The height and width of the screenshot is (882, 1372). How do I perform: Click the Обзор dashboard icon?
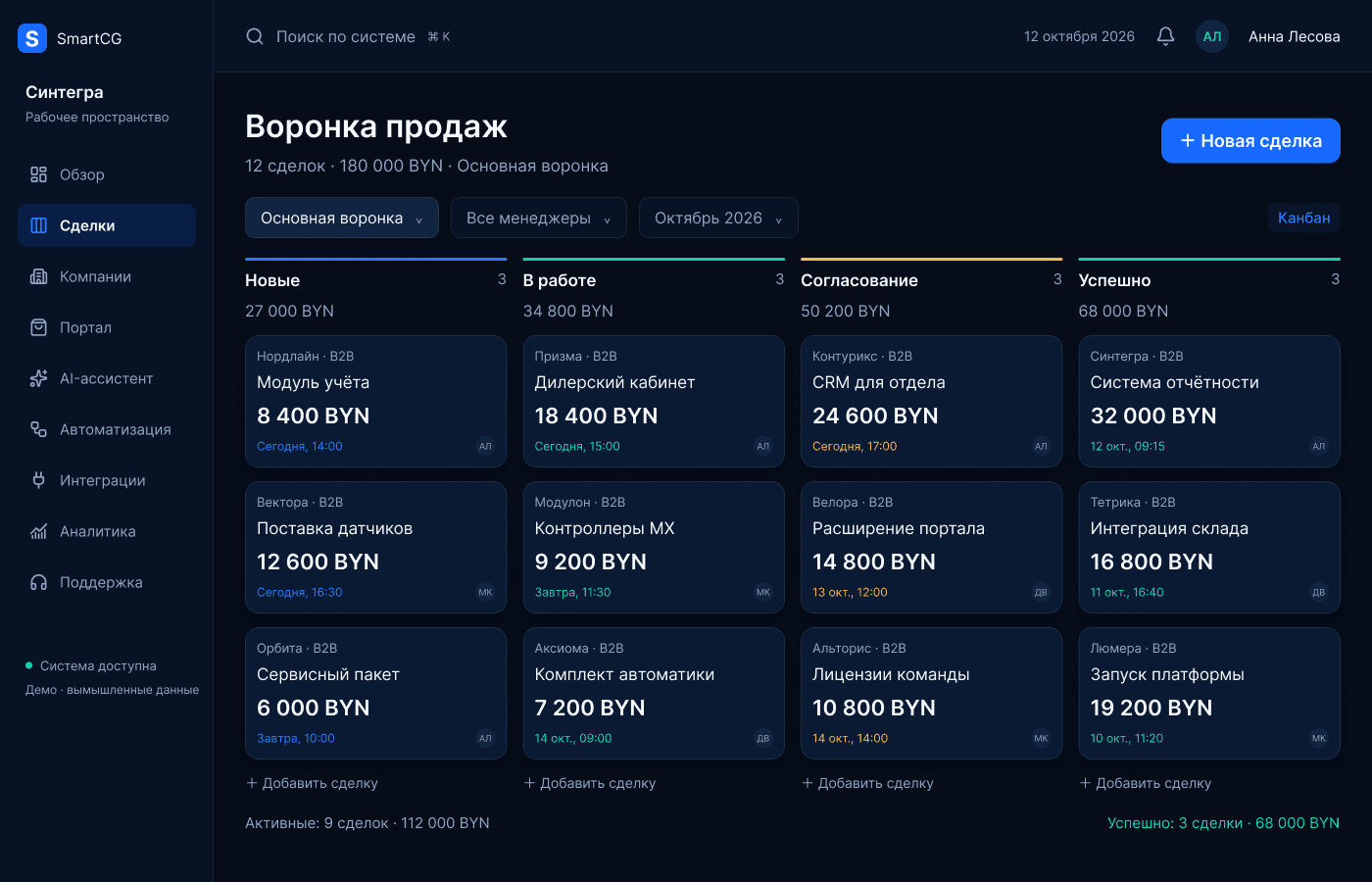click(39, 174)
